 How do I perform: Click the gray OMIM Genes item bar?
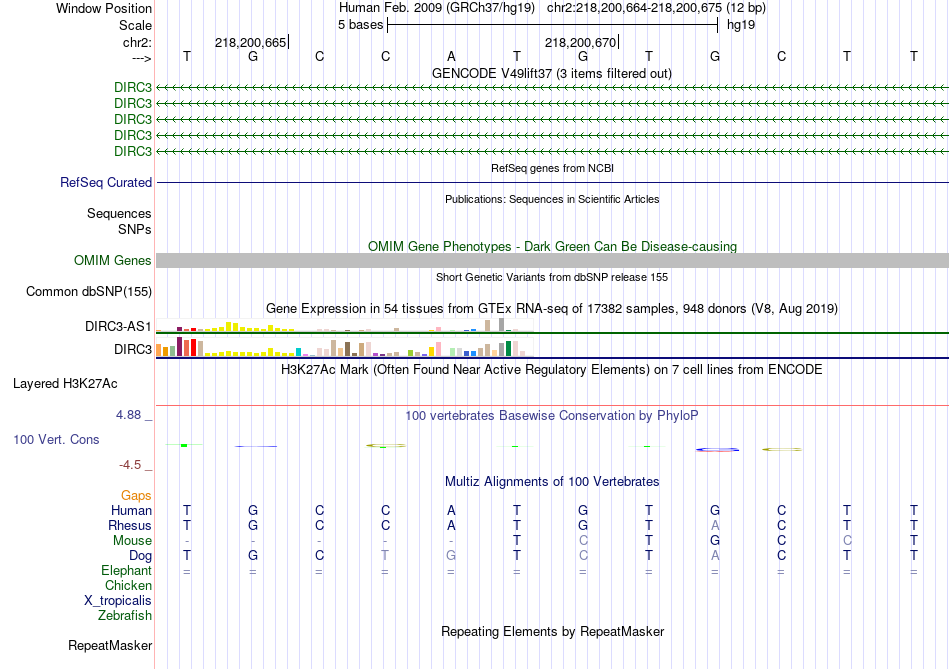(x=553, y=261)
